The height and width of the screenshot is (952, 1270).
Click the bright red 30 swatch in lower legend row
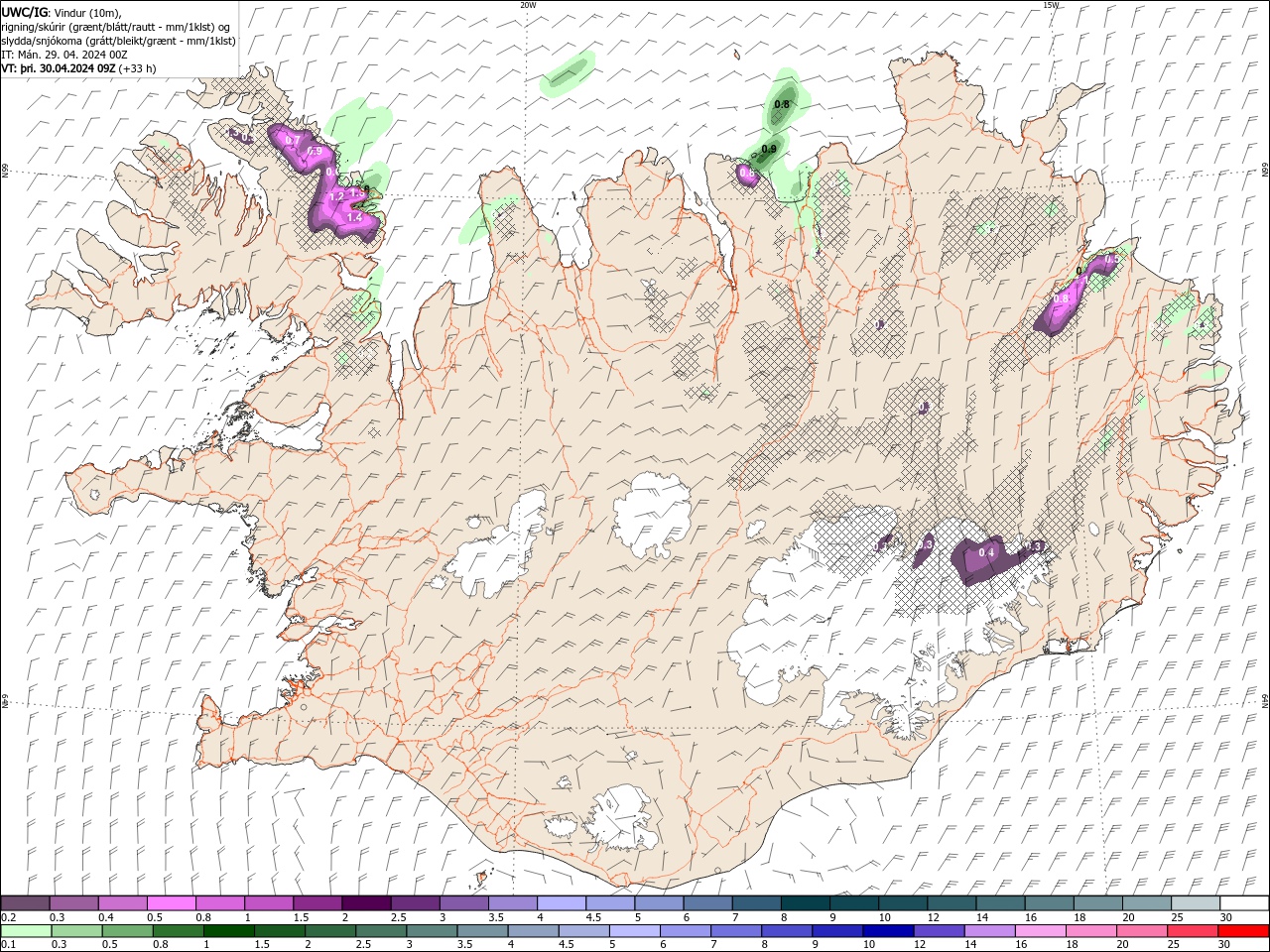1243,931
